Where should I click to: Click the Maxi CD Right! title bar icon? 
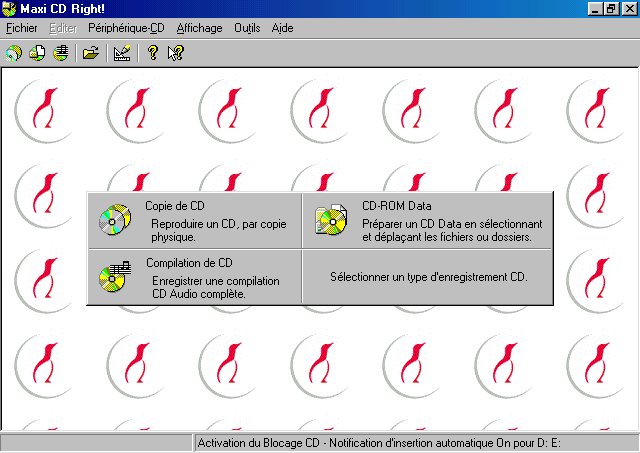coord(9,9)
